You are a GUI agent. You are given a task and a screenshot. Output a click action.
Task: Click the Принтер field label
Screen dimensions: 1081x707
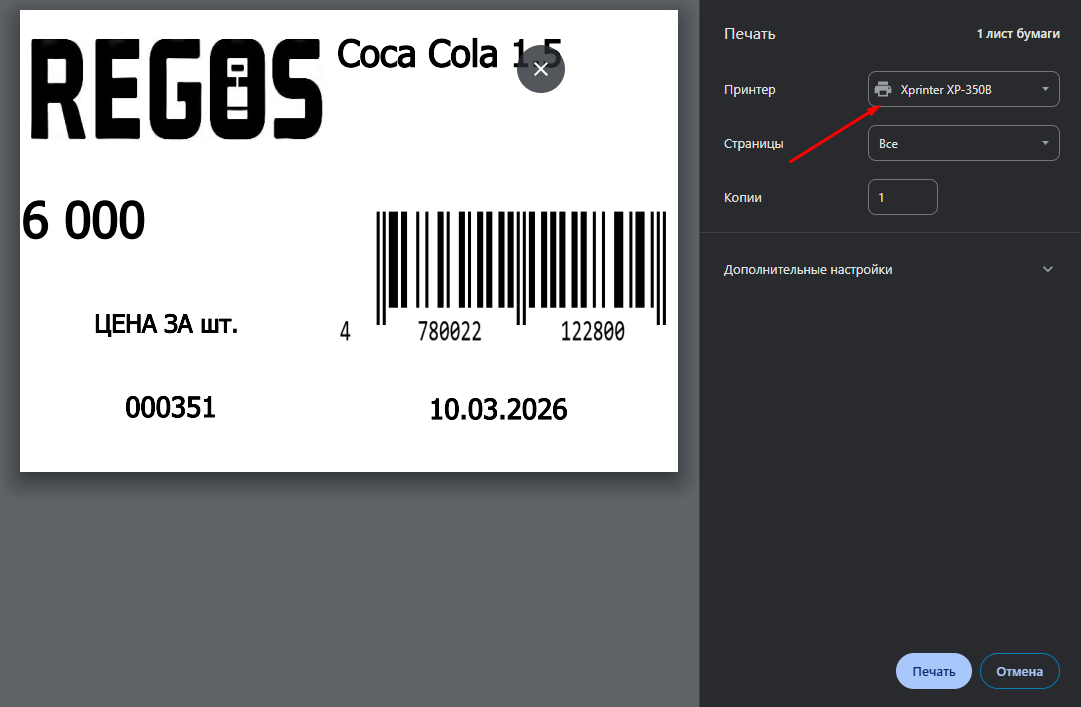(x=749, y=90)
